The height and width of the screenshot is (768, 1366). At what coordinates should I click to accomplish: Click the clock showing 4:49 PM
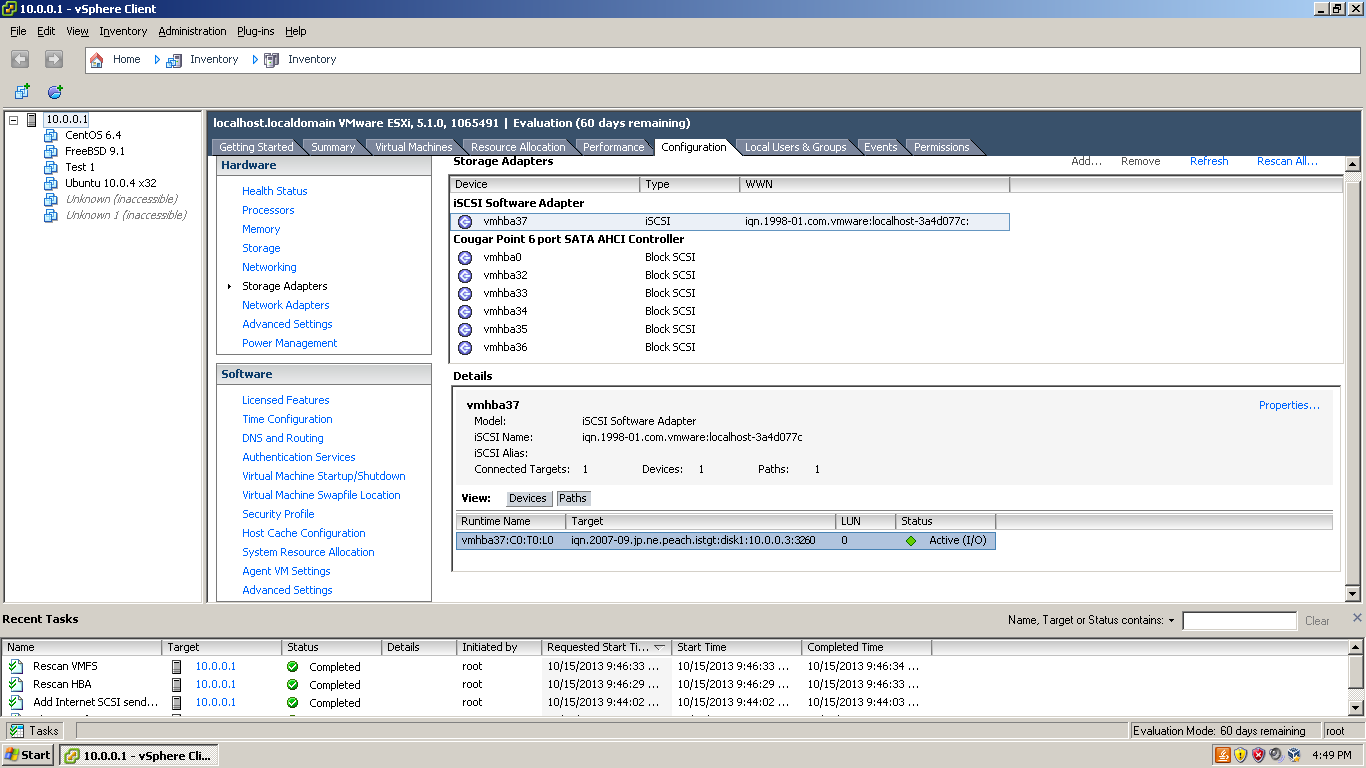click(x=1331, y=755)
